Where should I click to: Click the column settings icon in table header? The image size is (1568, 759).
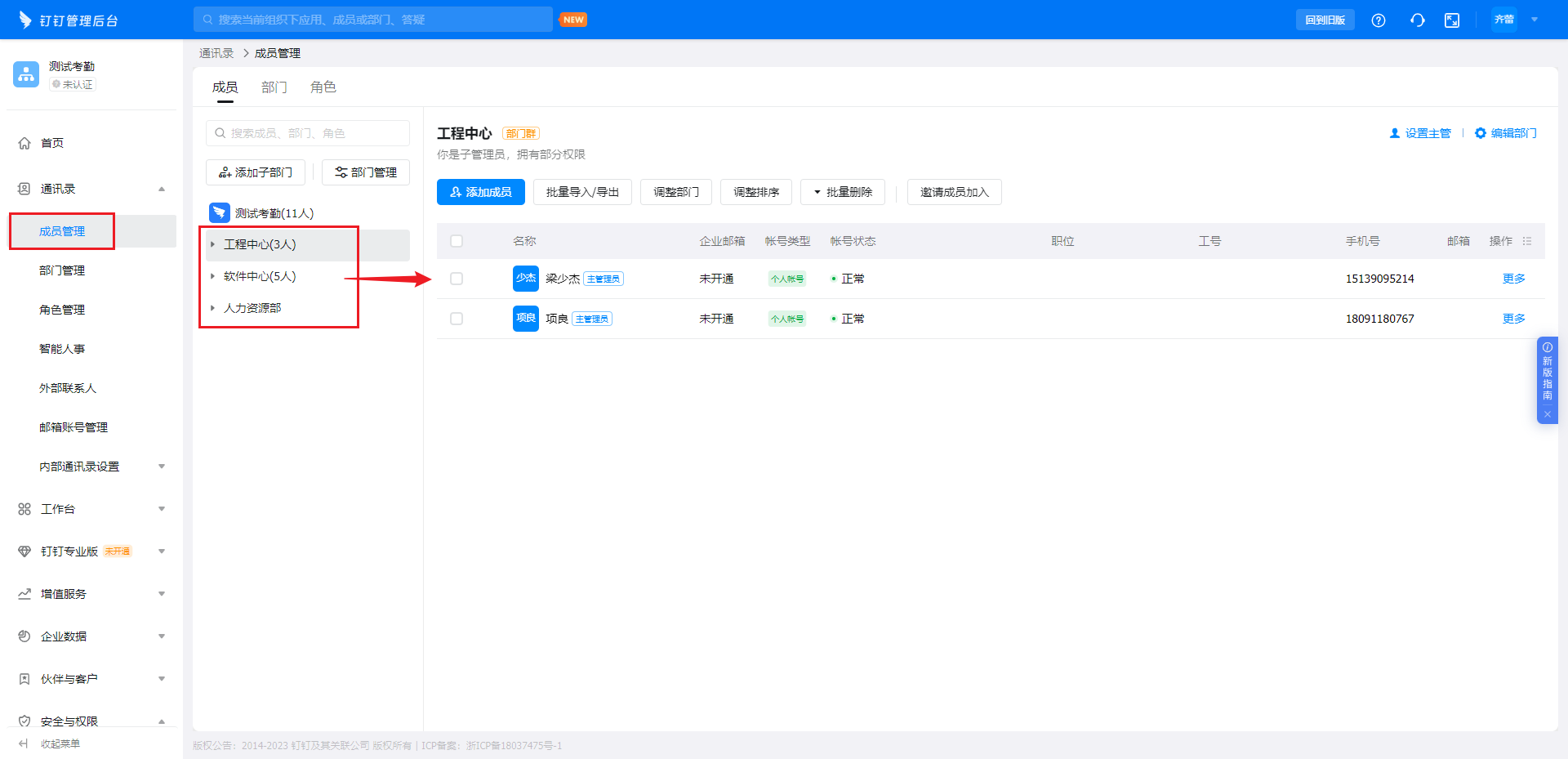(1527, 241)
